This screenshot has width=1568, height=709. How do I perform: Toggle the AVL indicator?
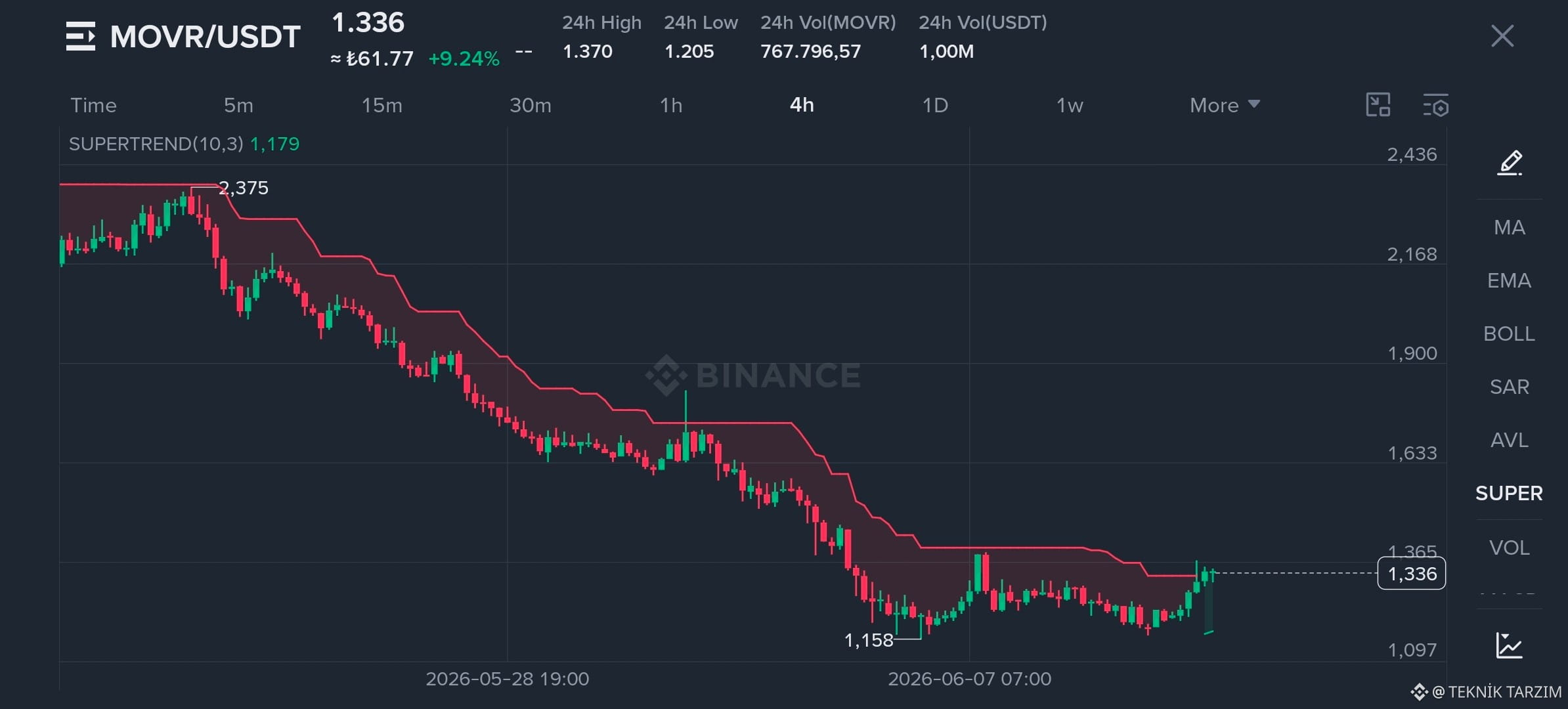click(1510, 440)
